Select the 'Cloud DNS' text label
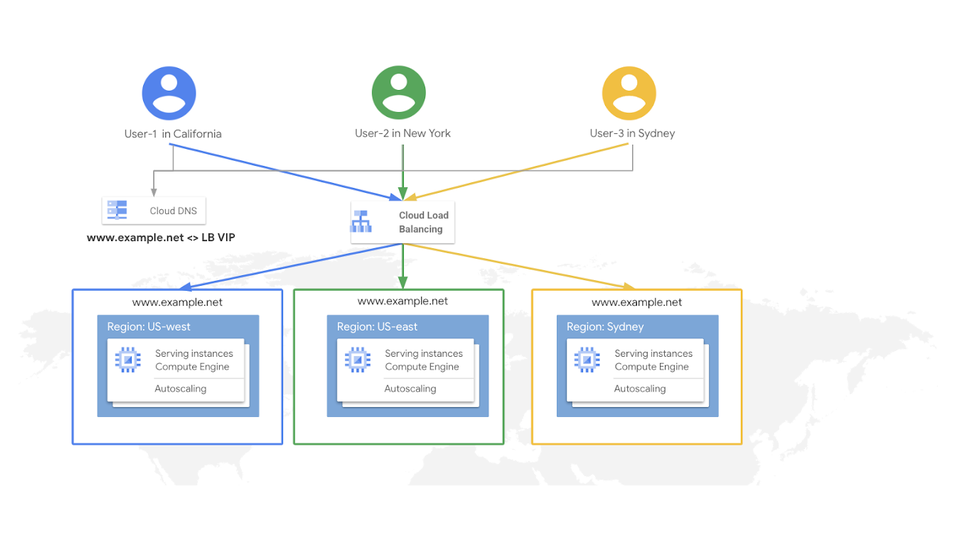The height and width of the screenshot is (540, 960). pos(173,211)
